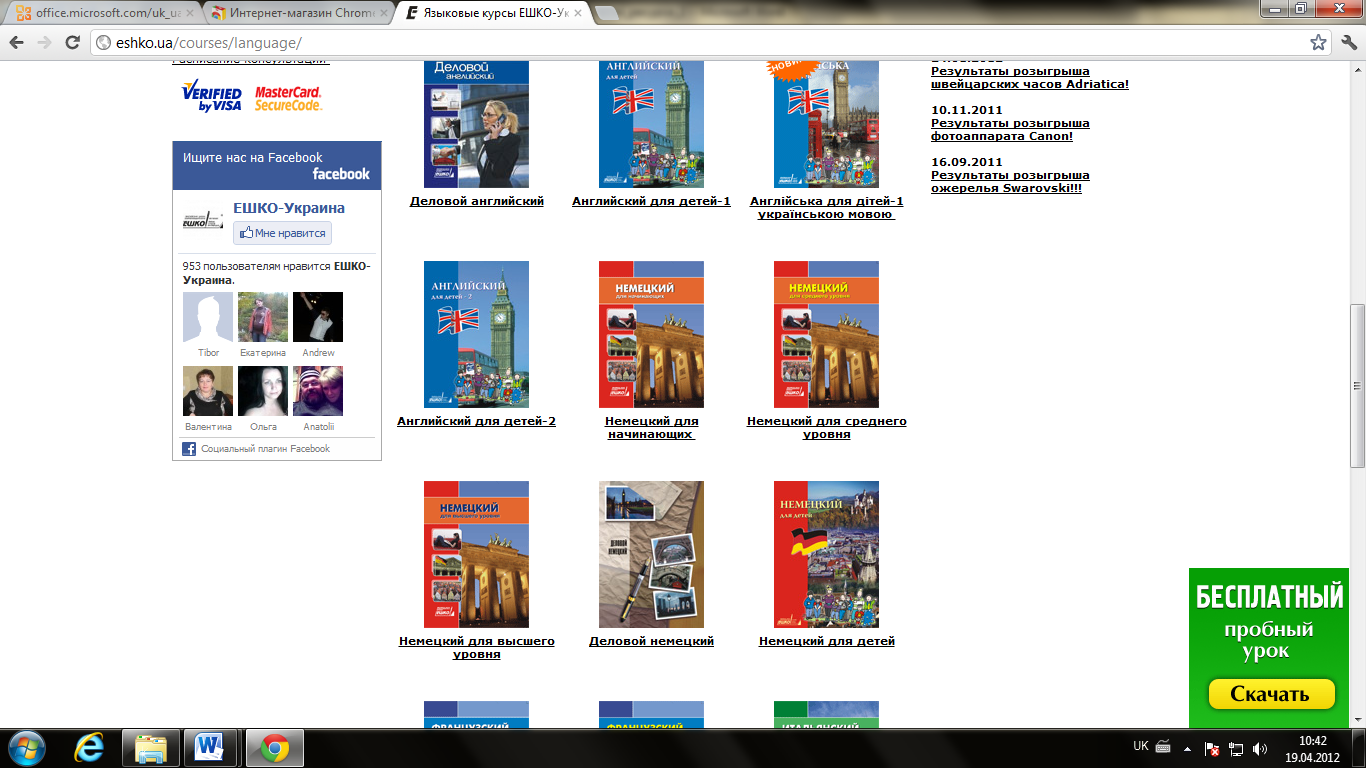Screen dimensions: 1366x768
Task: Click the БЕСПЛАТНЫЙ пробный урок banner text
Action: click(1270, 622)
